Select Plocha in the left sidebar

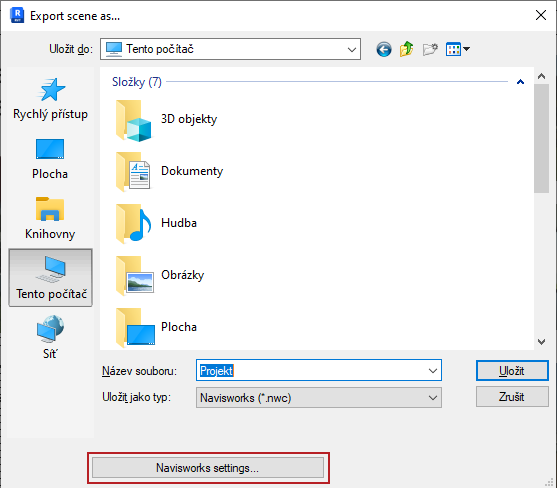click(50, 159)
